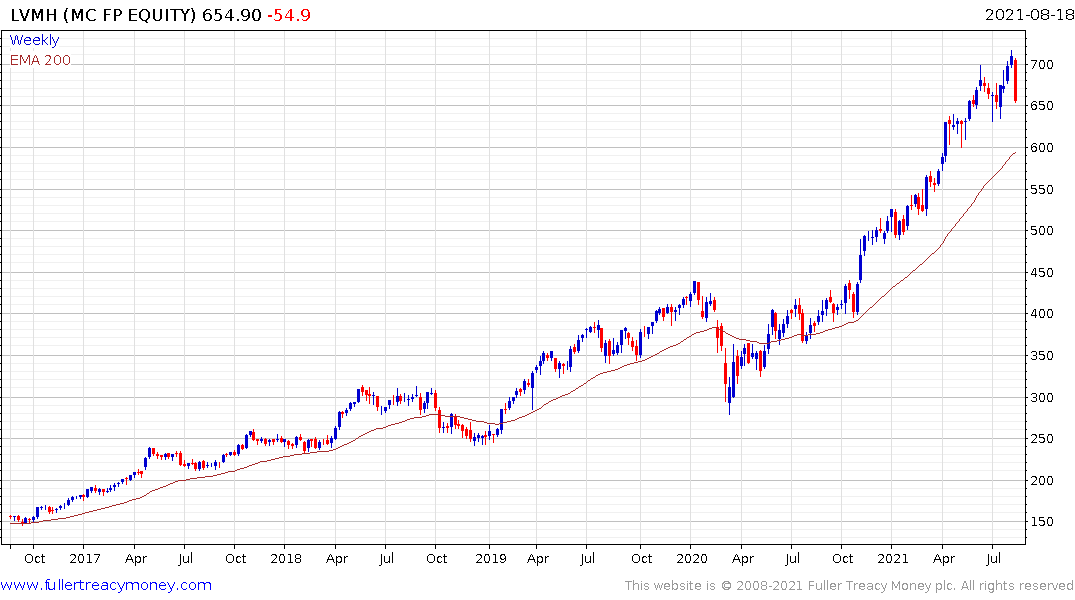Select the 654.90 last price value
The width and height of the screenshot is (1075, 600).
[232, 15]
